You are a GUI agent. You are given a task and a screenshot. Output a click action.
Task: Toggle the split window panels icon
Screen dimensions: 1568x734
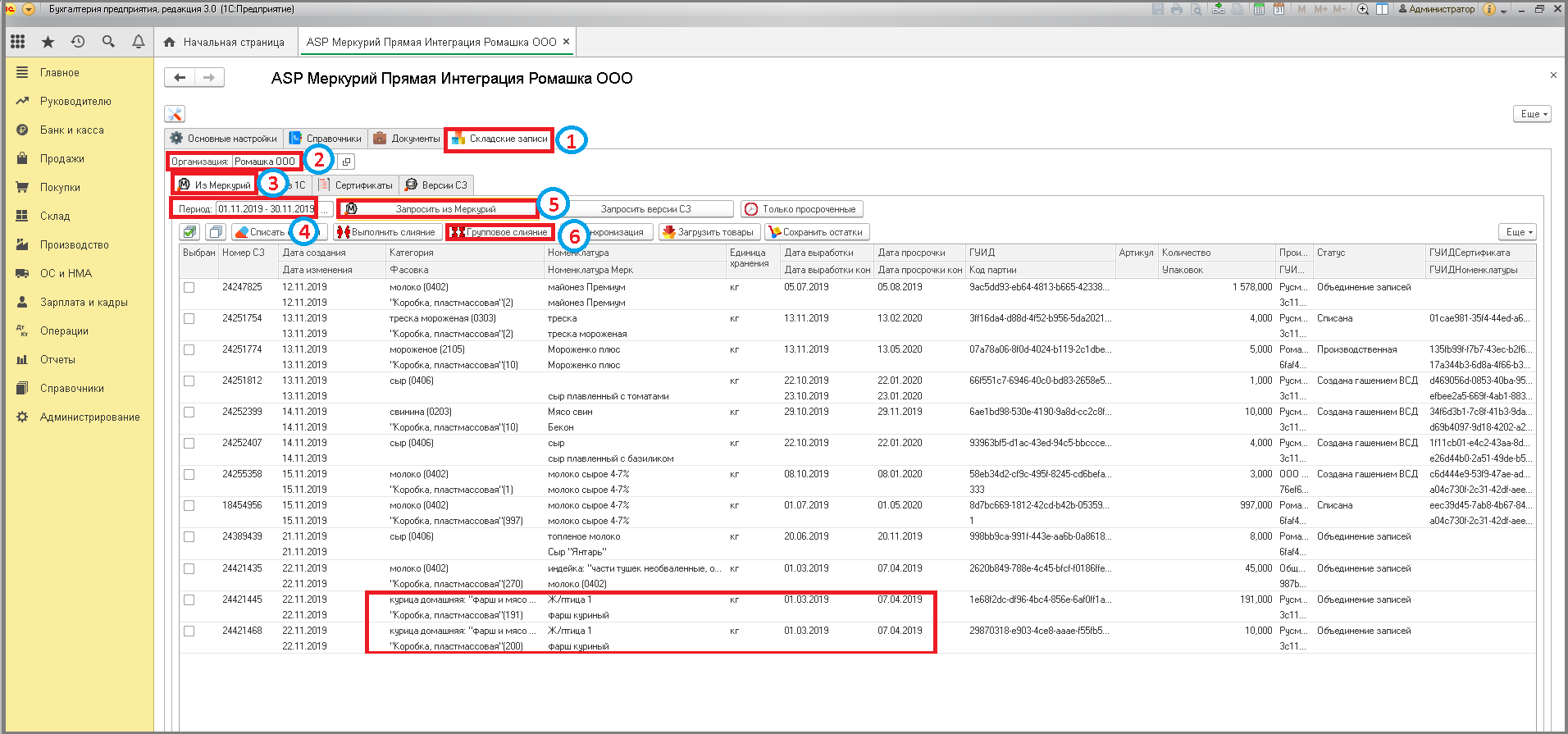point(1382,9)
